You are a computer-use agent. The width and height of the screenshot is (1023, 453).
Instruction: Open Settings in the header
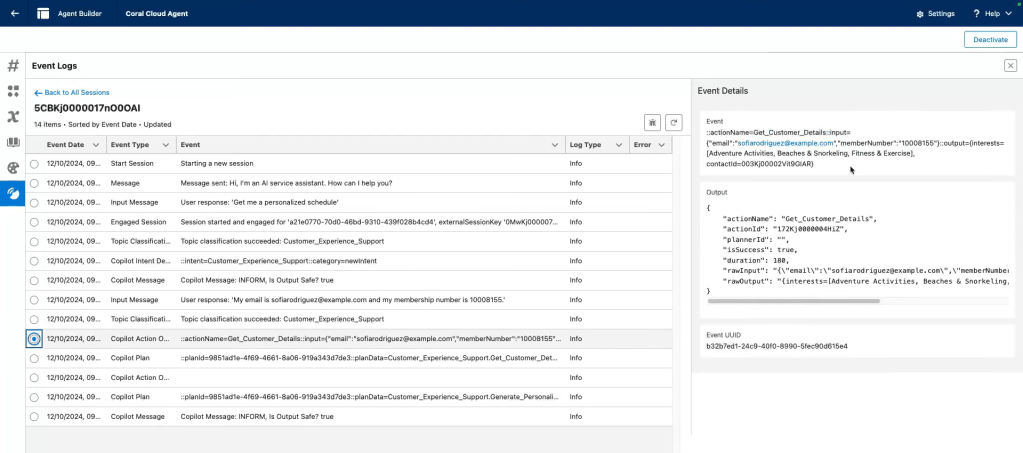(935, 14)
